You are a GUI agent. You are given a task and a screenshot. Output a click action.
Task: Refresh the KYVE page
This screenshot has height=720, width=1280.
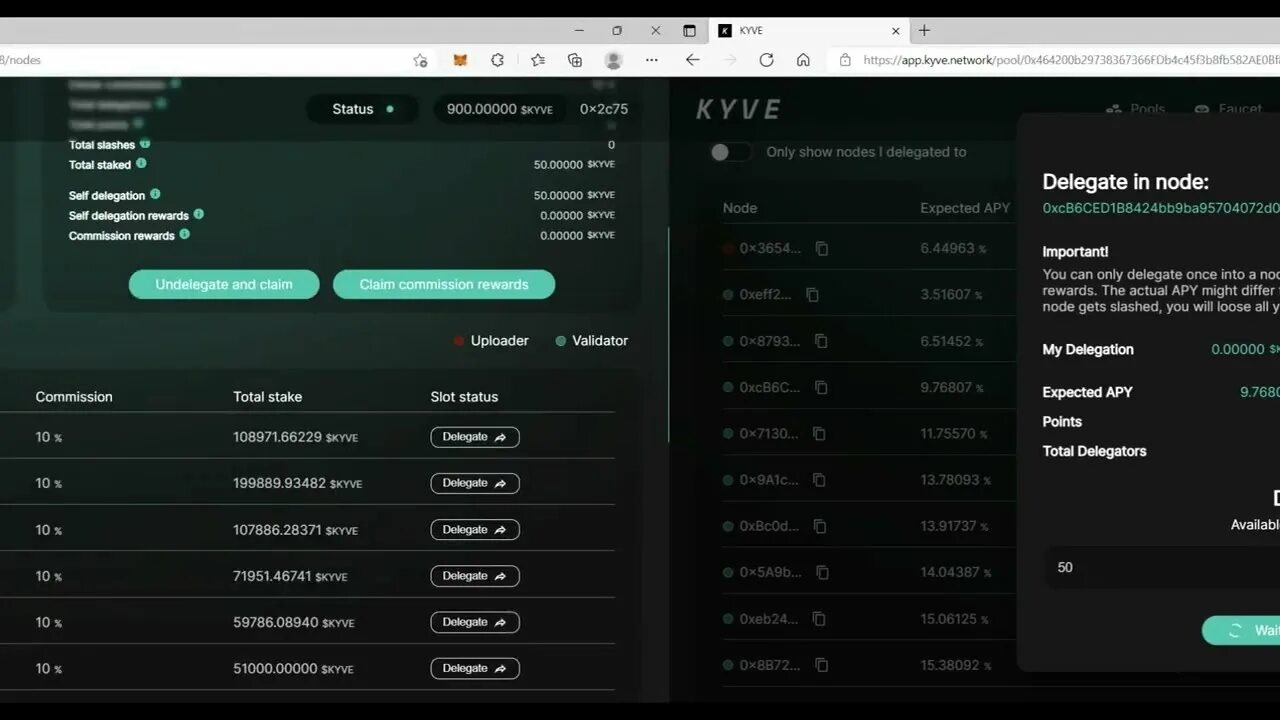coord(766,60)
